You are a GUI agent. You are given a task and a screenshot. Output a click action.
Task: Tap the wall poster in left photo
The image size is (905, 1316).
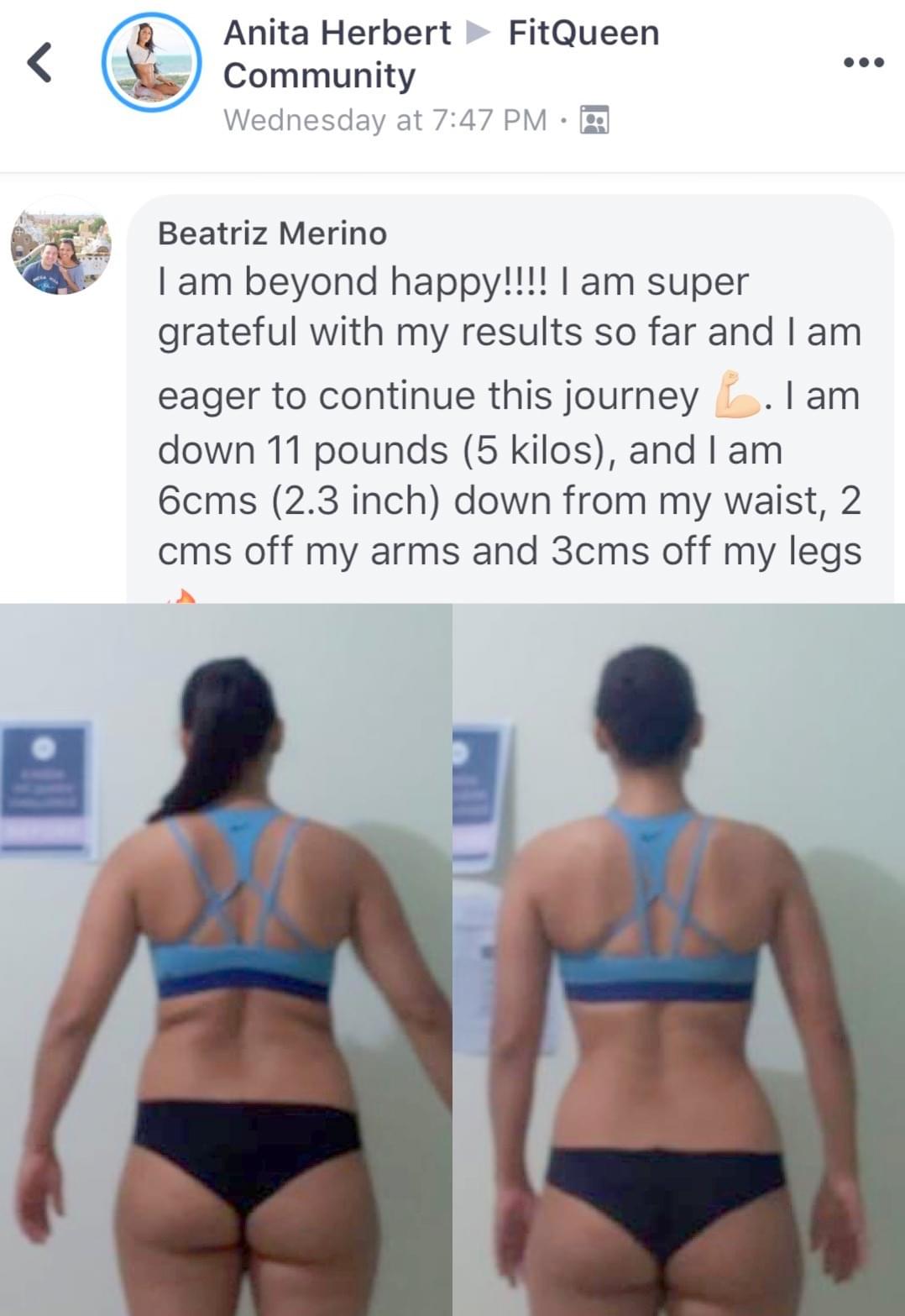tap(45, 788)
